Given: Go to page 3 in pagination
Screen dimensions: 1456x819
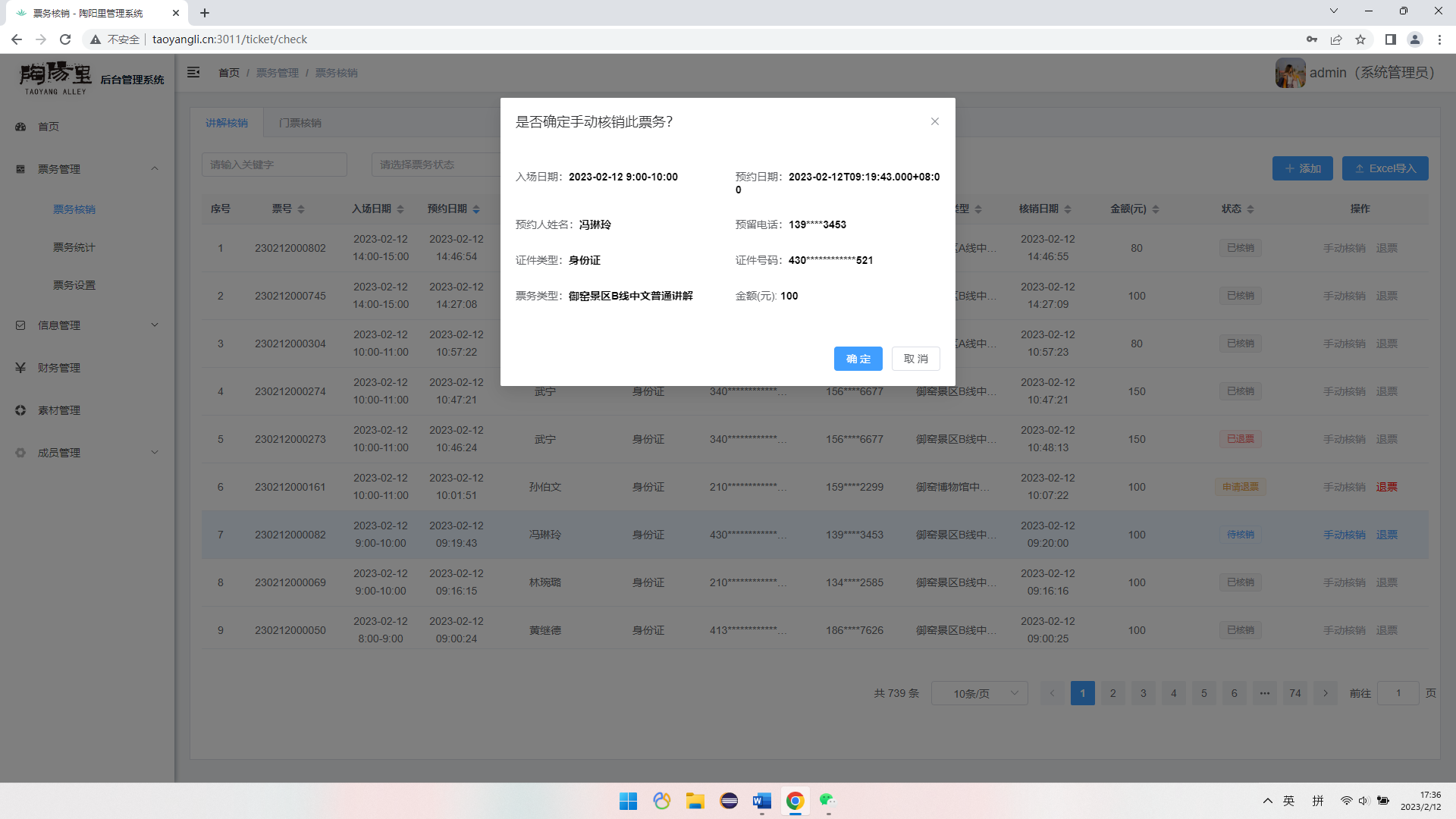Looking at the screenshot, I should [x=1143, y=693].
